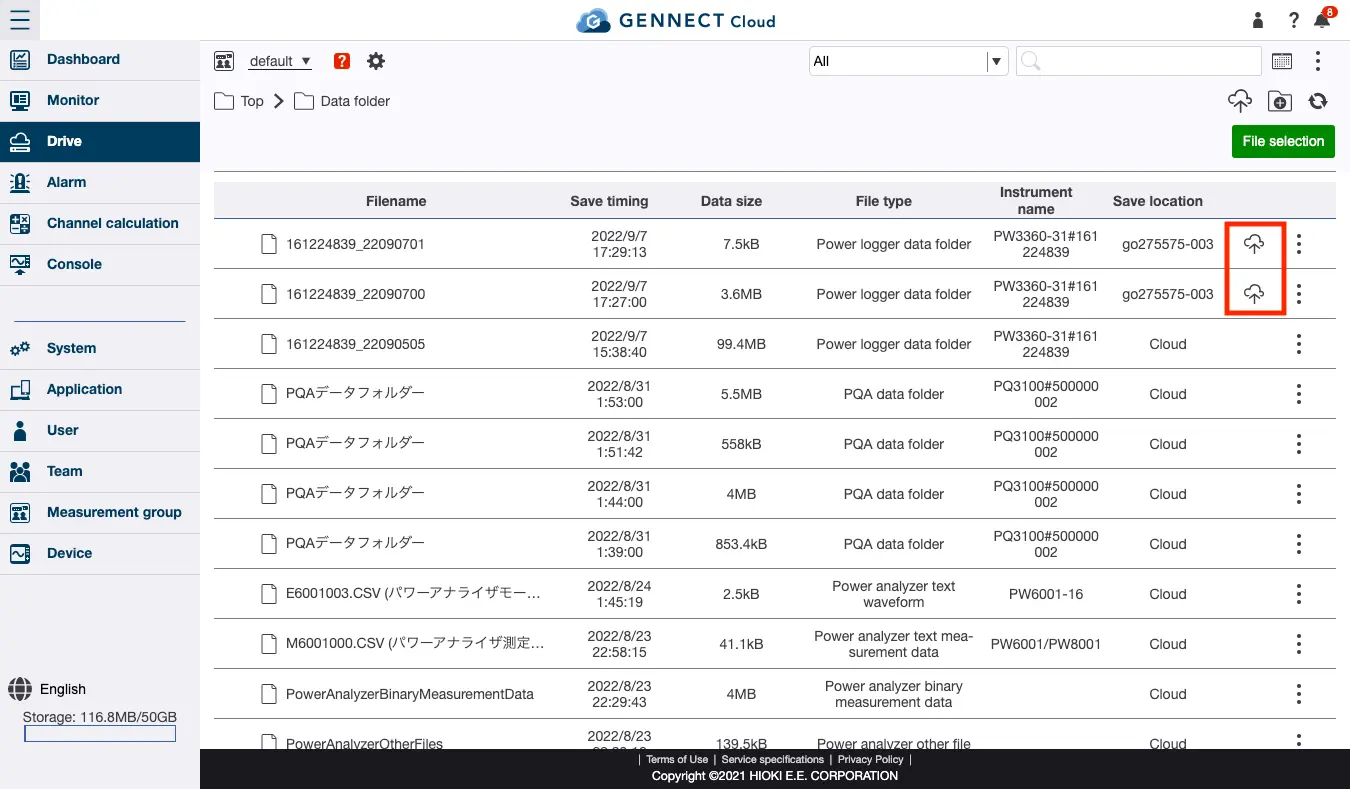Screen dimensions: 1350x789
Task: Change the English language selector
Action: pyautogui.click(x=47, y=689)
